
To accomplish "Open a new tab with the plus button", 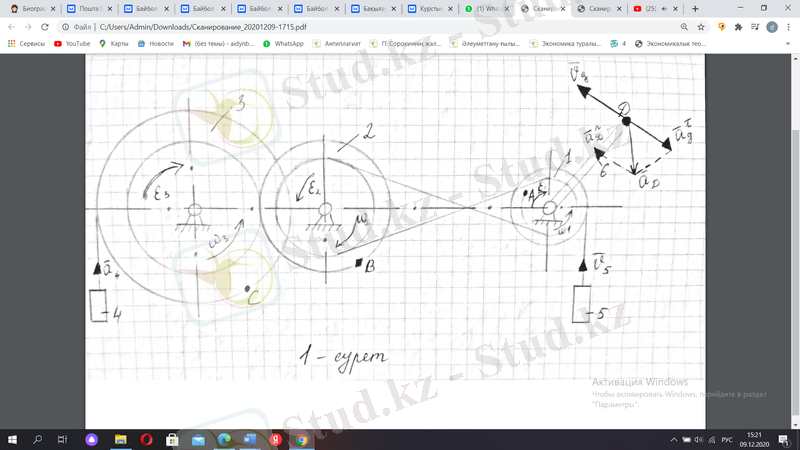I will 695,9.
